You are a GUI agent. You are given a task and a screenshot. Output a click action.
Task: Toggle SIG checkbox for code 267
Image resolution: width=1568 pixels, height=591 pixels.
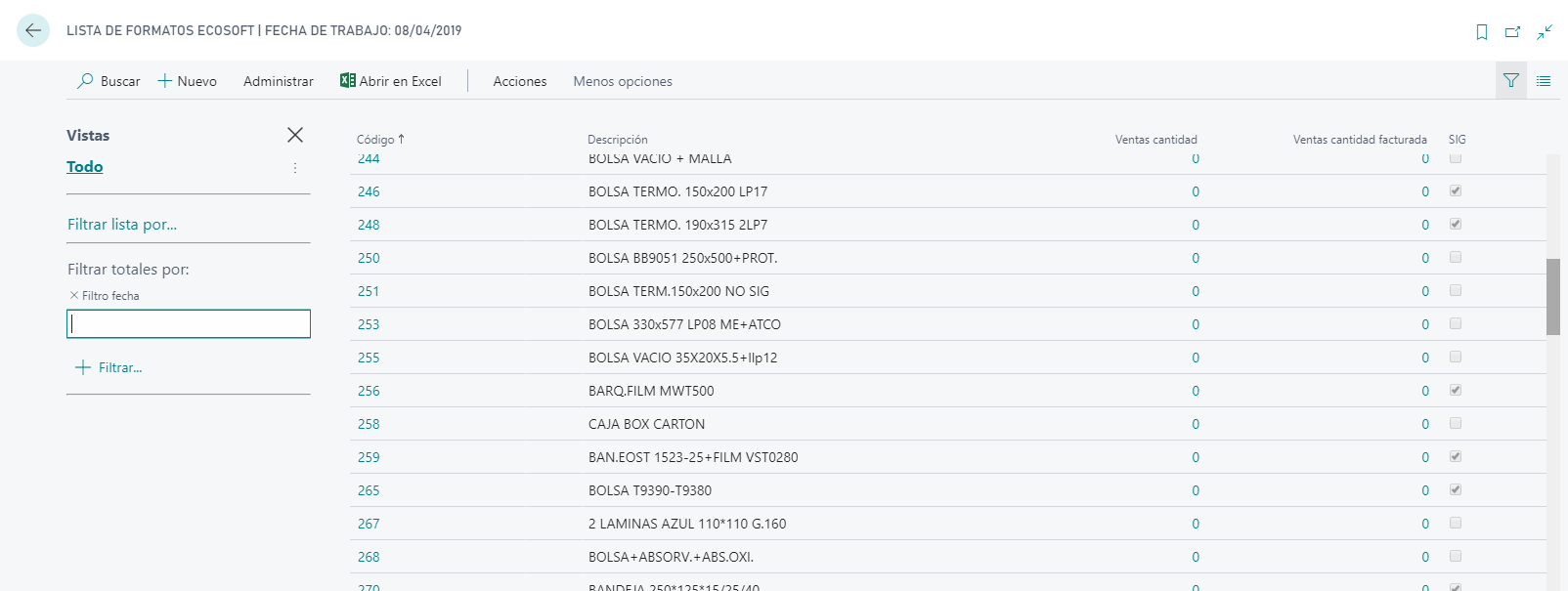coord(1456,523)
